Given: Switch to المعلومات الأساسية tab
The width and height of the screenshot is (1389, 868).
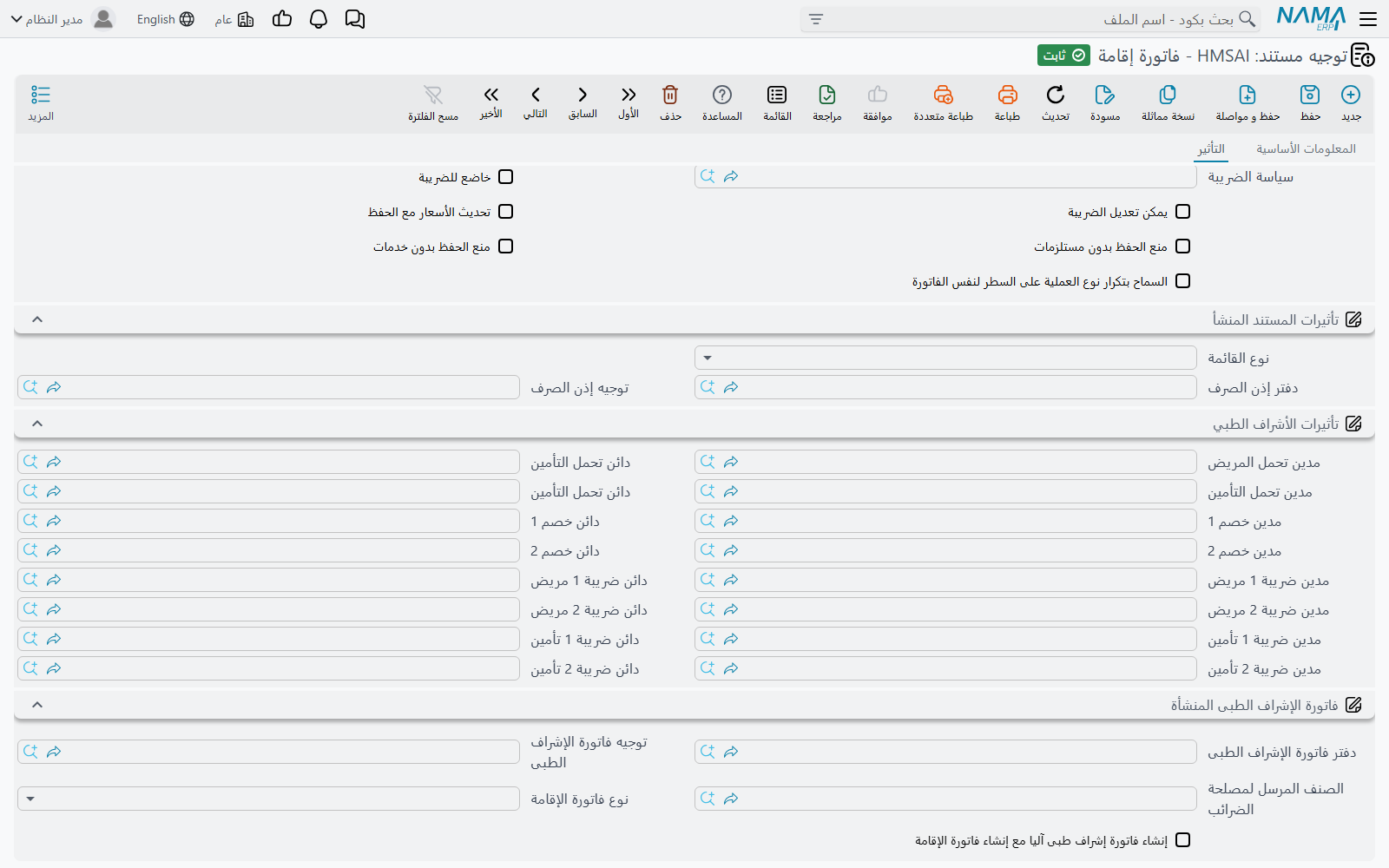Looking at the screenshot, I should click(1306, 148).
